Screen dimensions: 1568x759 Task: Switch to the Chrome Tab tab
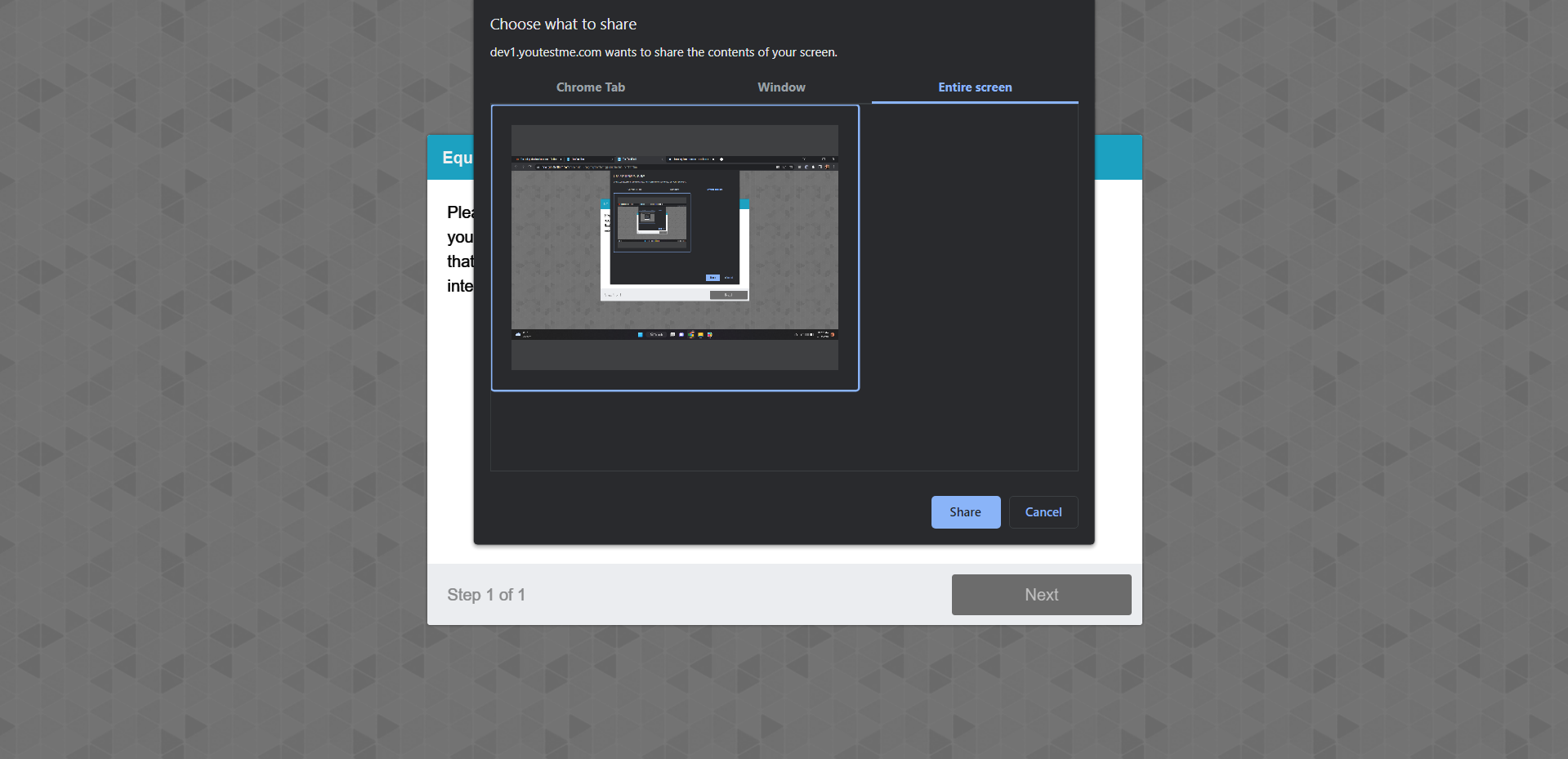coord(590,87)
